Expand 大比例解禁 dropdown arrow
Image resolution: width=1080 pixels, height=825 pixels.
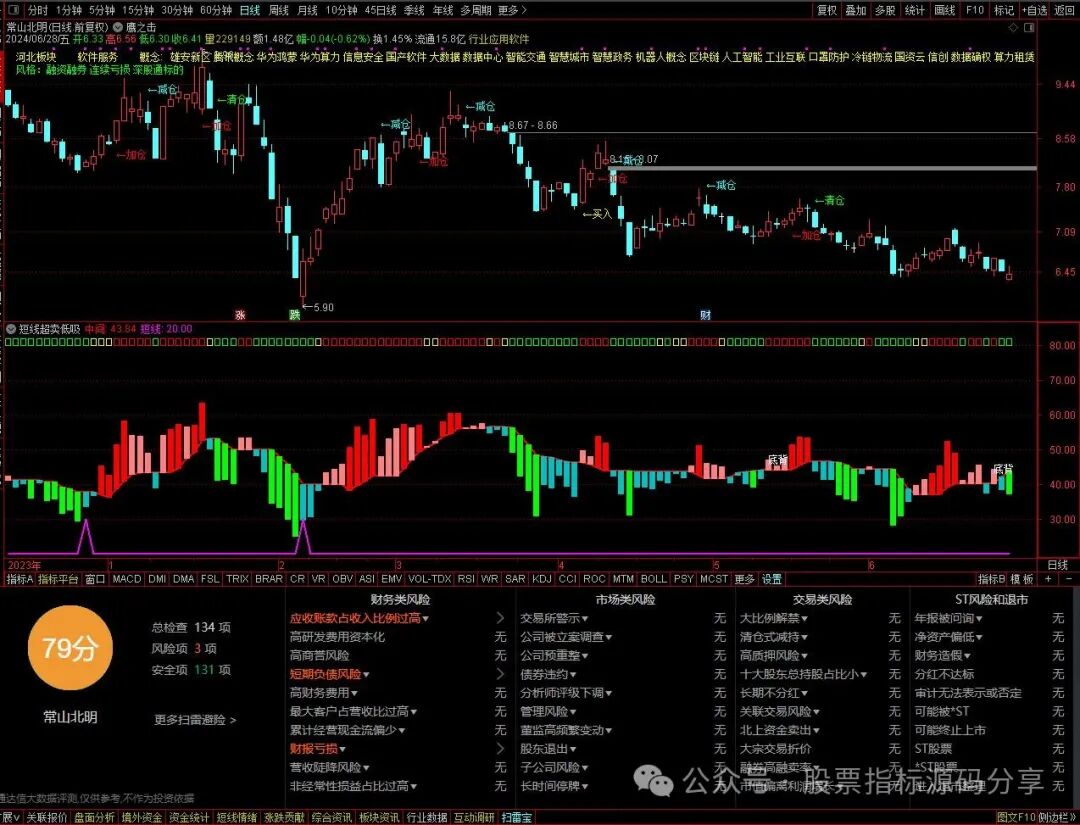coord(804,619)
